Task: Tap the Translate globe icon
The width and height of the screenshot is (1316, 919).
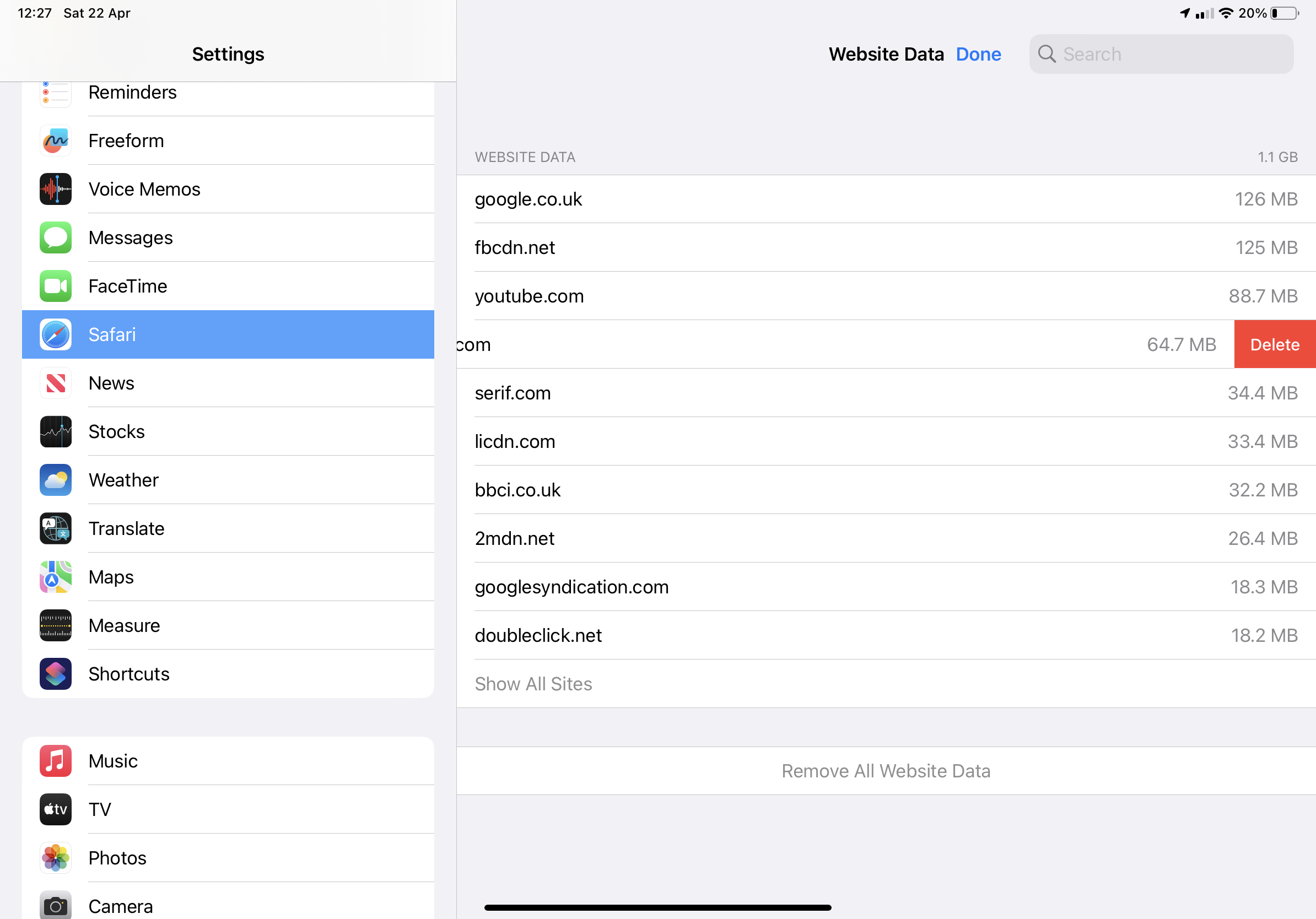Action: click(56, 528)
